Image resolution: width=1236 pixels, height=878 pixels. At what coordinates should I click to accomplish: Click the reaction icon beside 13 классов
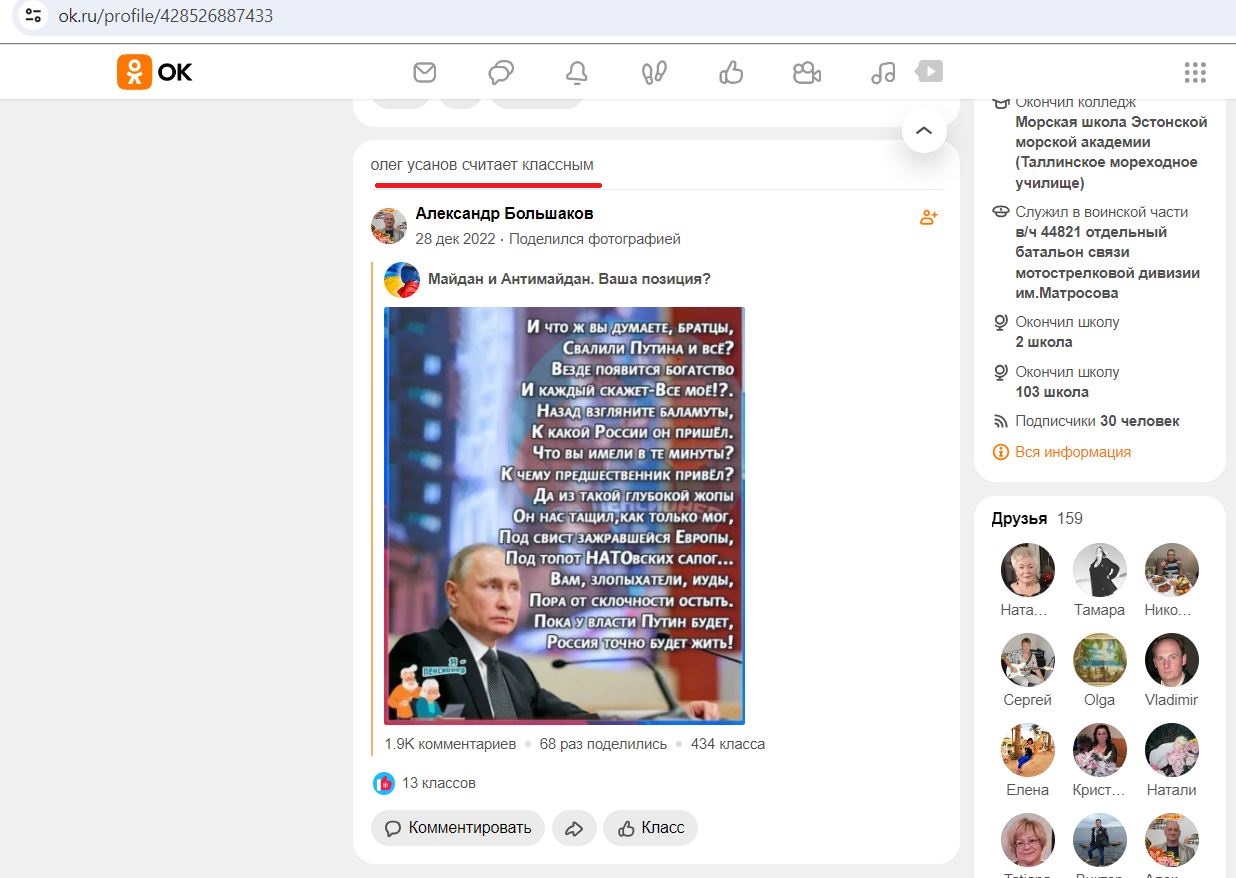pos(384,783)
